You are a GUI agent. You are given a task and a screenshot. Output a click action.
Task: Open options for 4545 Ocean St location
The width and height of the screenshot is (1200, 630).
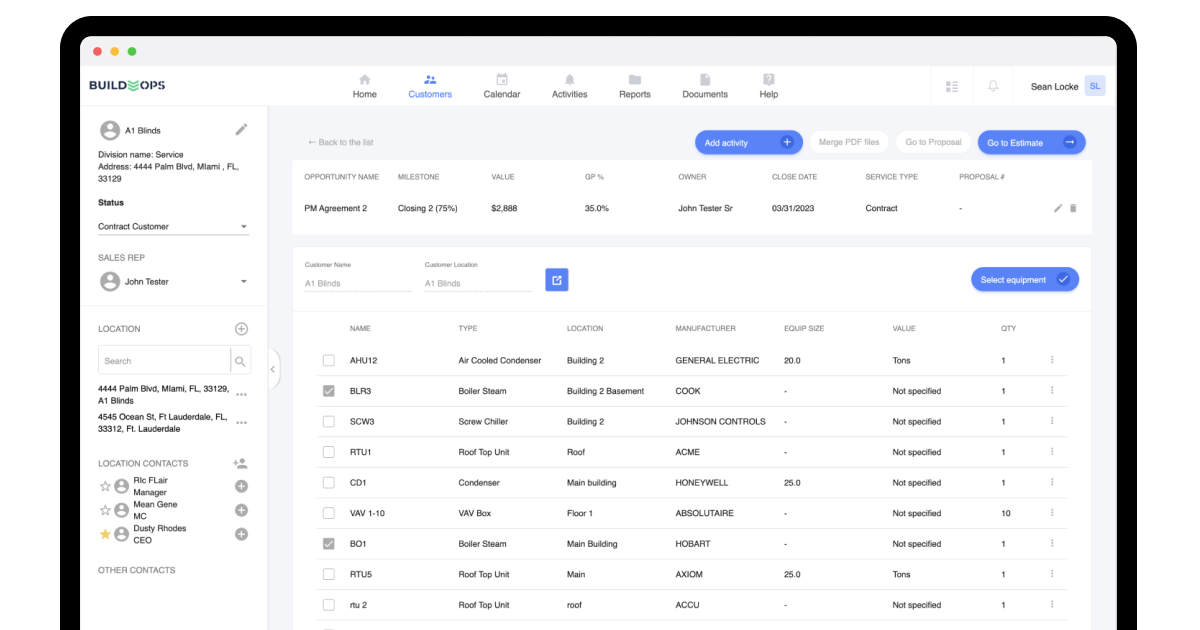[x=241, y=423]
